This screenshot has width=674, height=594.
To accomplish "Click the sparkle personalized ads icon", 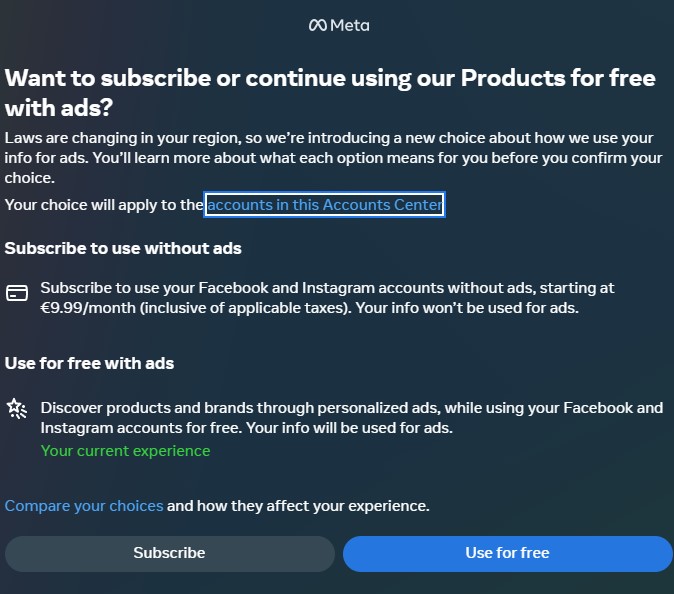I will pyautogui.click(x=16, y=408).
